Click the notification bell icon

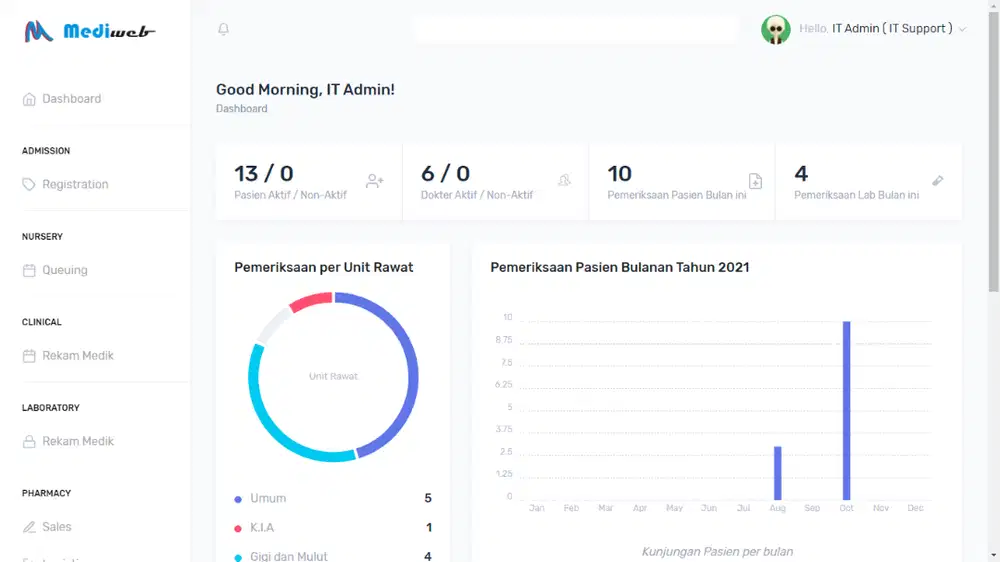click(x=223, y=29)
